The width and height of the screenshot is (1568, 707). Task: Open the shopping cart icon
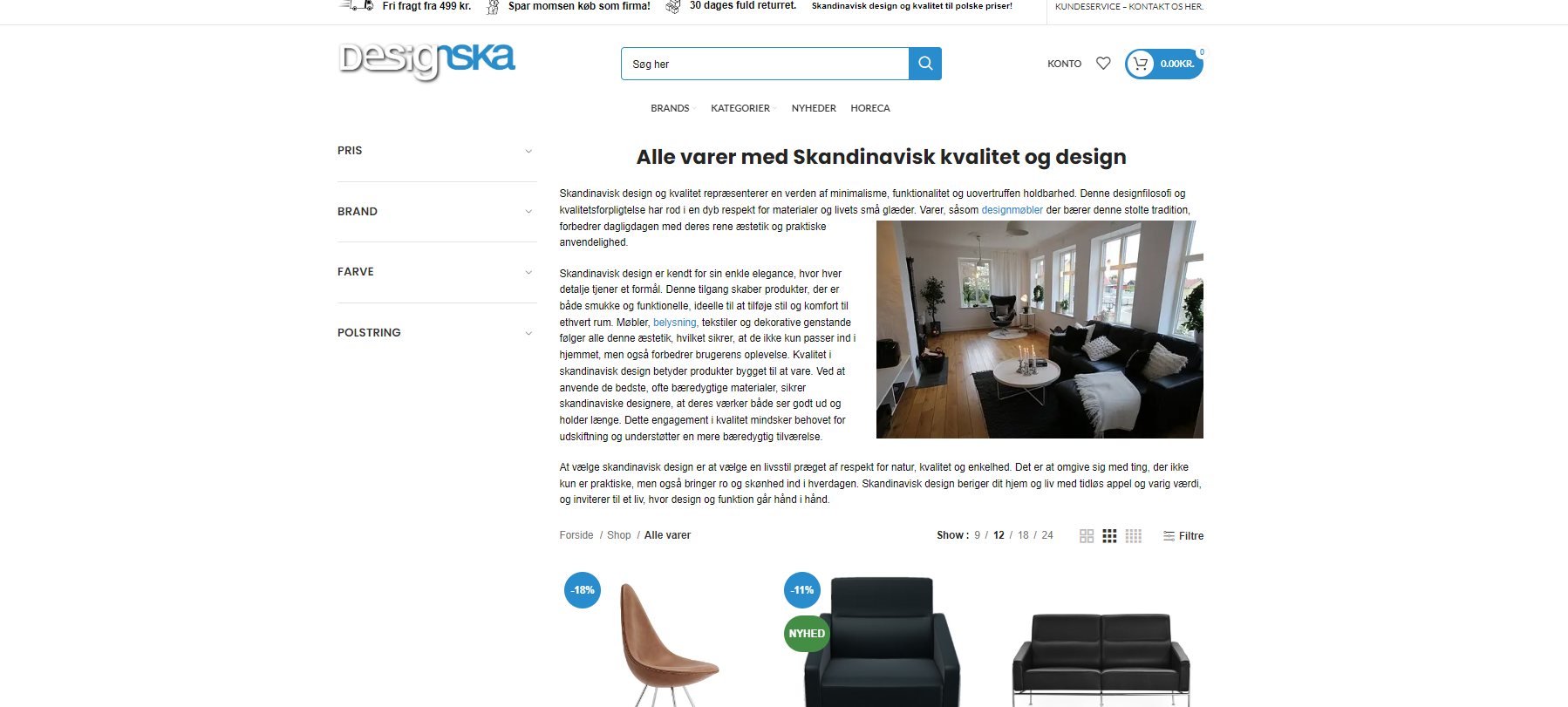pos(1140,64)
